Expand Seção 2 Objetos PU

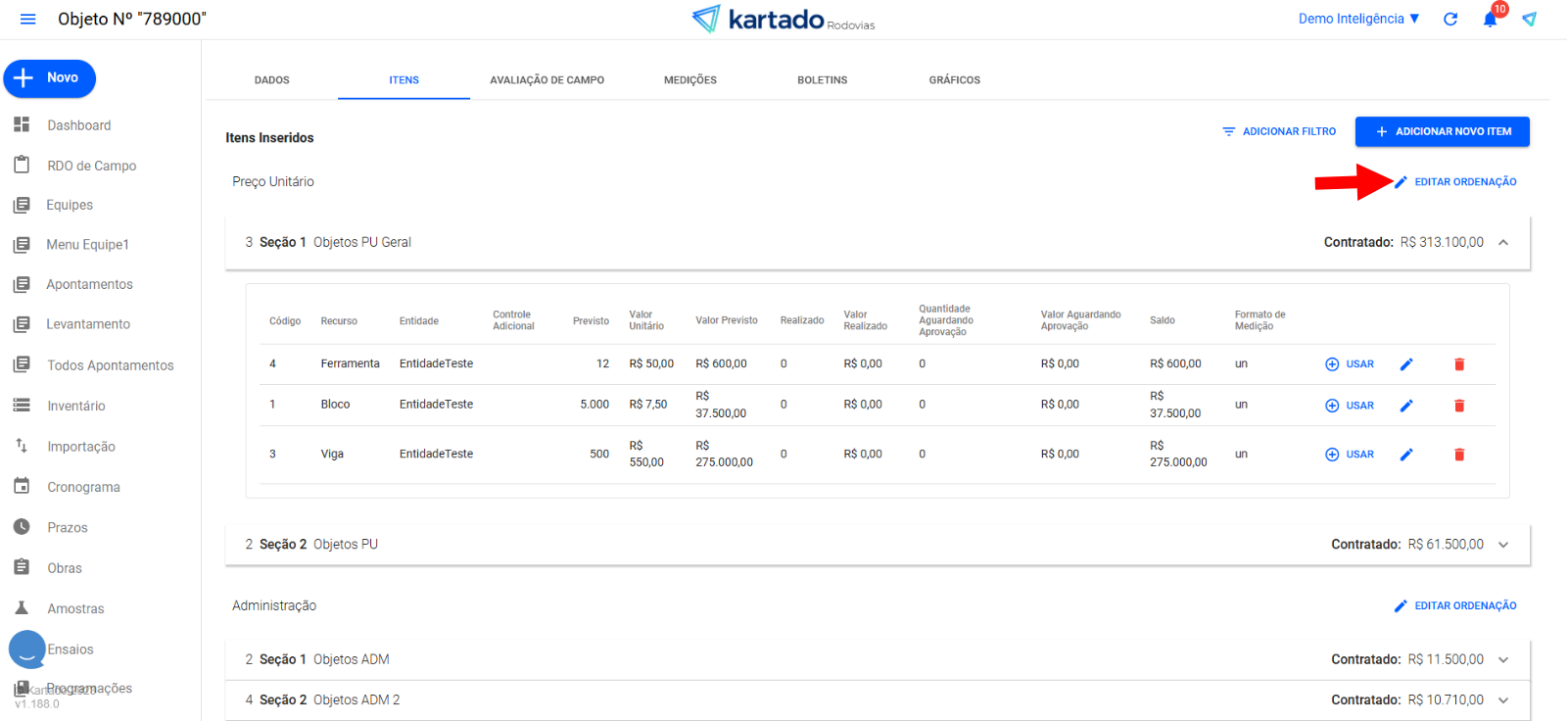[x=1503, y=545]
